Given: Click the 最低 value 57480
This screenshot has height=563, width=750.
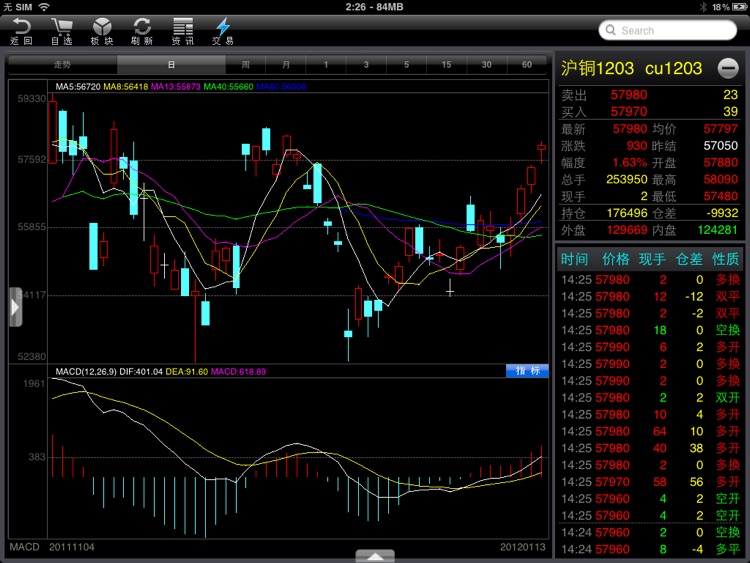Looking at the screenshot, I should 720,196.
